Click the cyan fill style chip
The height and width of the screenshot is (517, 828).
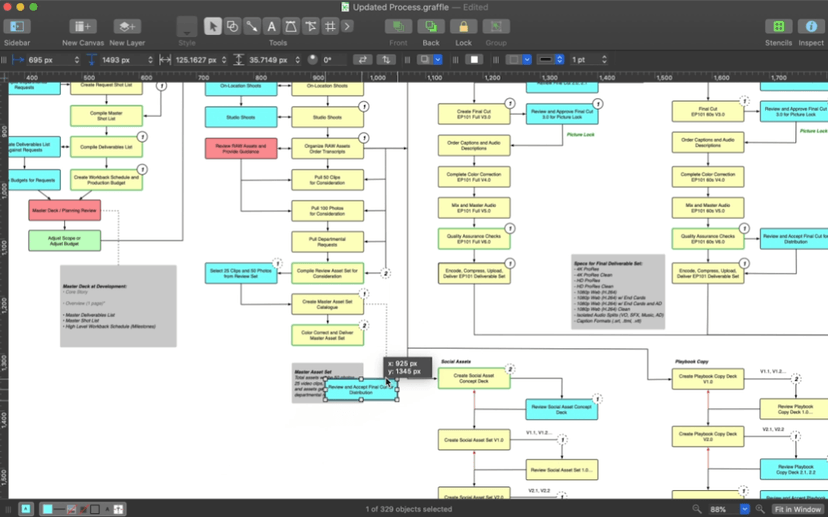point(48,509)
